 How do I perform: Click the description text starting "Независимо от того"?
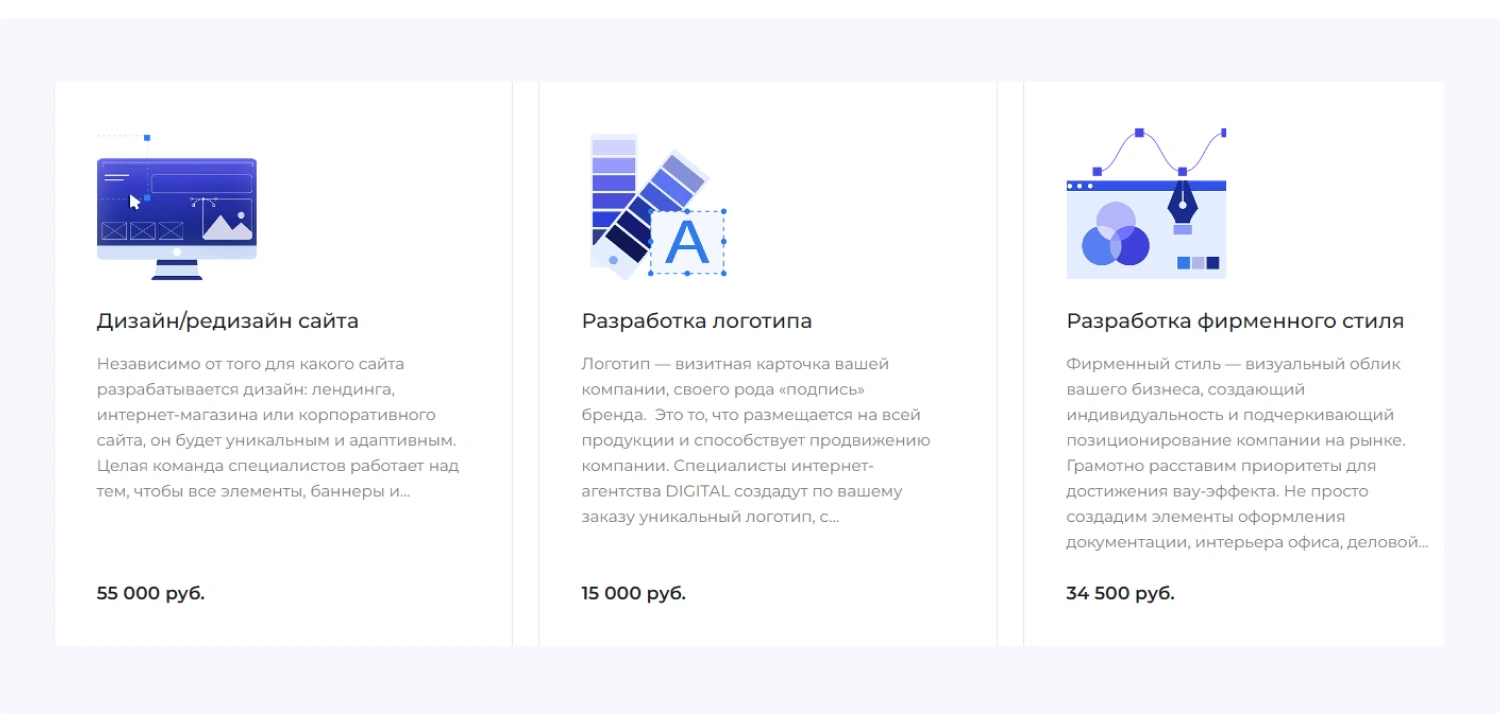point(278,427)
